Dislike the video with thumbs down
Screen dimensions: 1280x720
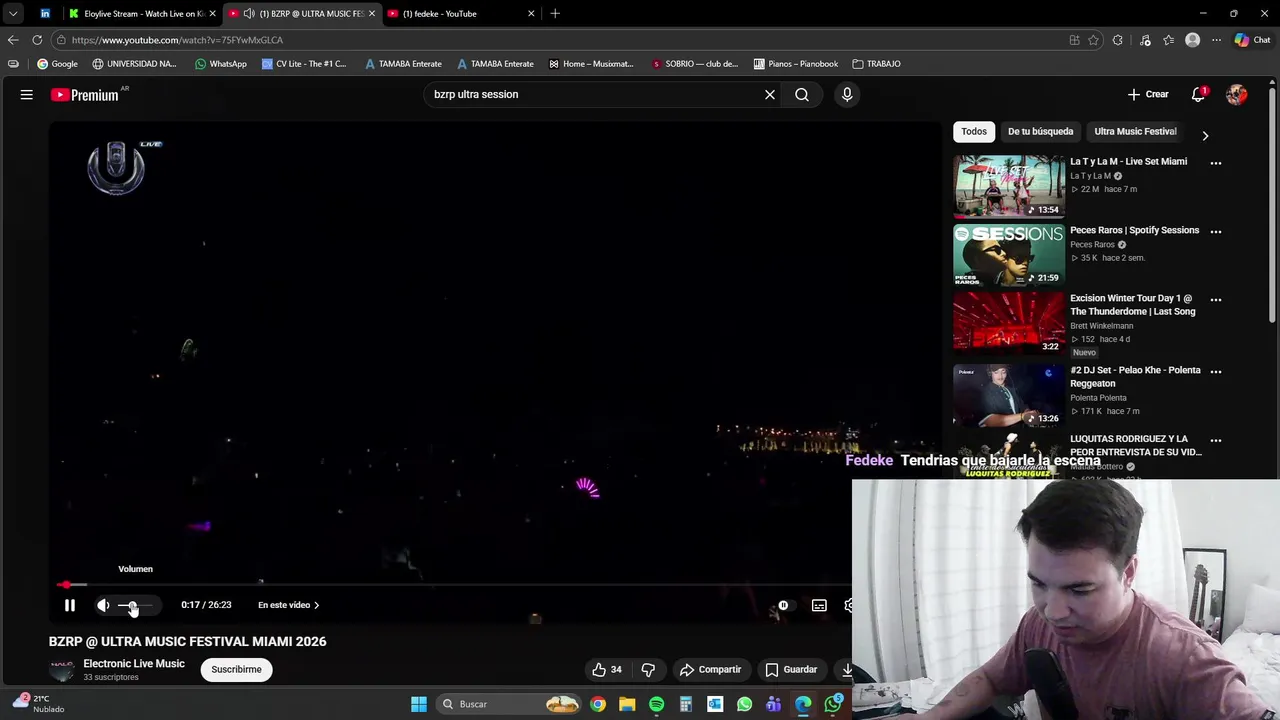648,670
